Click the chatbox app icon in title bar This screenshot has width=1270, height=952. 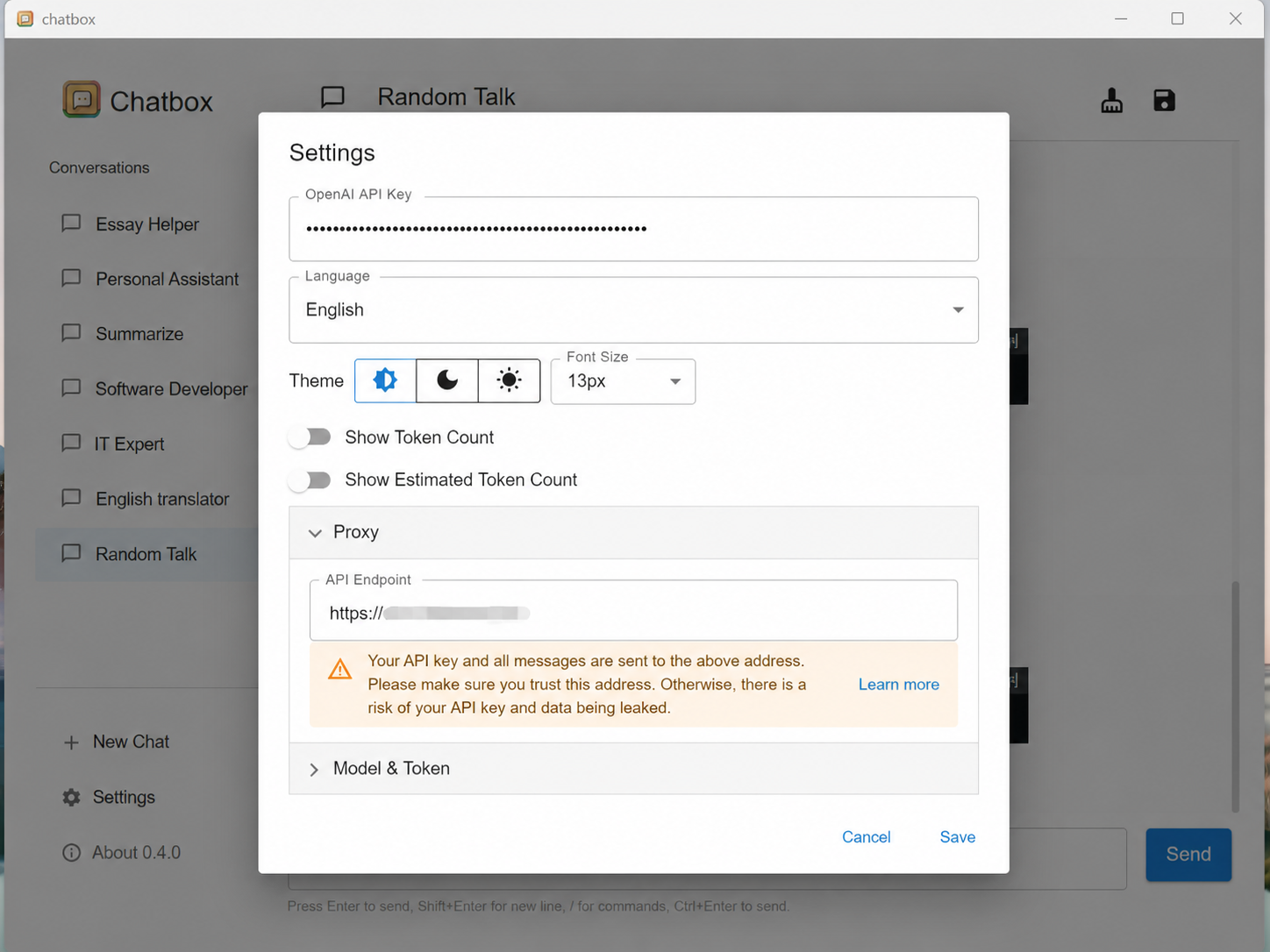[25, 18]
